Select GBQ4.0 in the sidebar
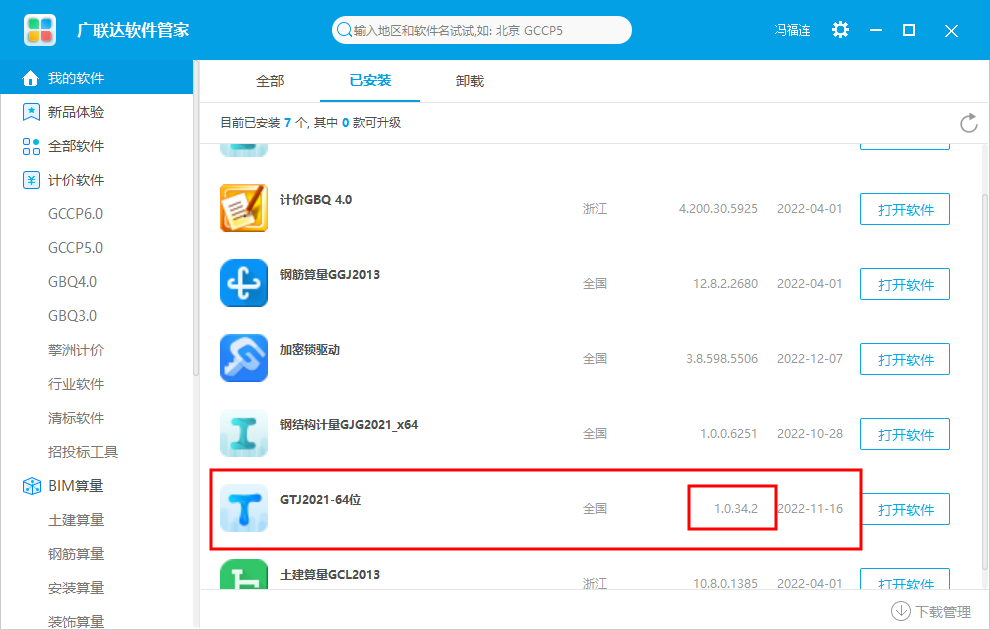This screenshot has height=630, width=990. coord(73,282)
